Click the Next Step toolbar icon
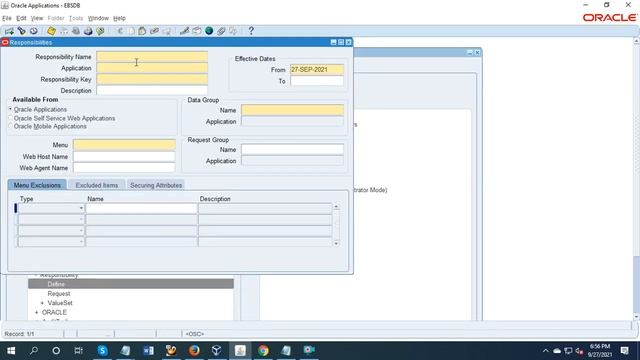 [64, 31]
